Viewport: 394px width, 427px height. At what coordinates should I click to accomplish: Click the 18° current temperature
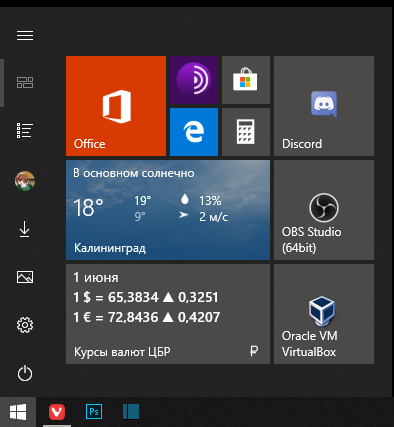(88, 208)
